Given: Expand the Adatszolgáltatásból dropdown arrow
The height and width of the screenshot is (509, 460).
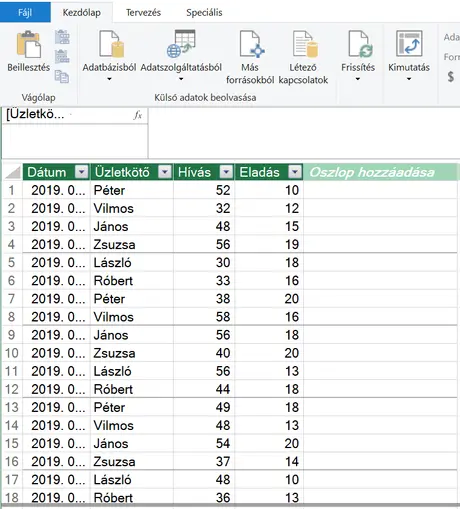Looking at the screenshot, I should click(x=181, y=79).
